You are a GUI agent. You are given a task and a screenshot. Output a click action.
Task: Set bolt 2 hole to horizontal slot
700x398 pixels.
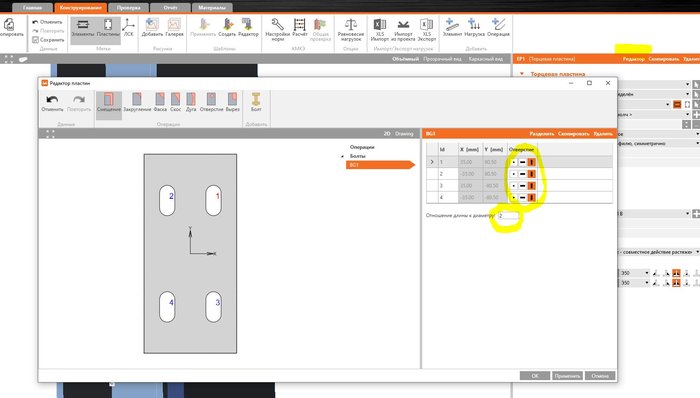522,174
